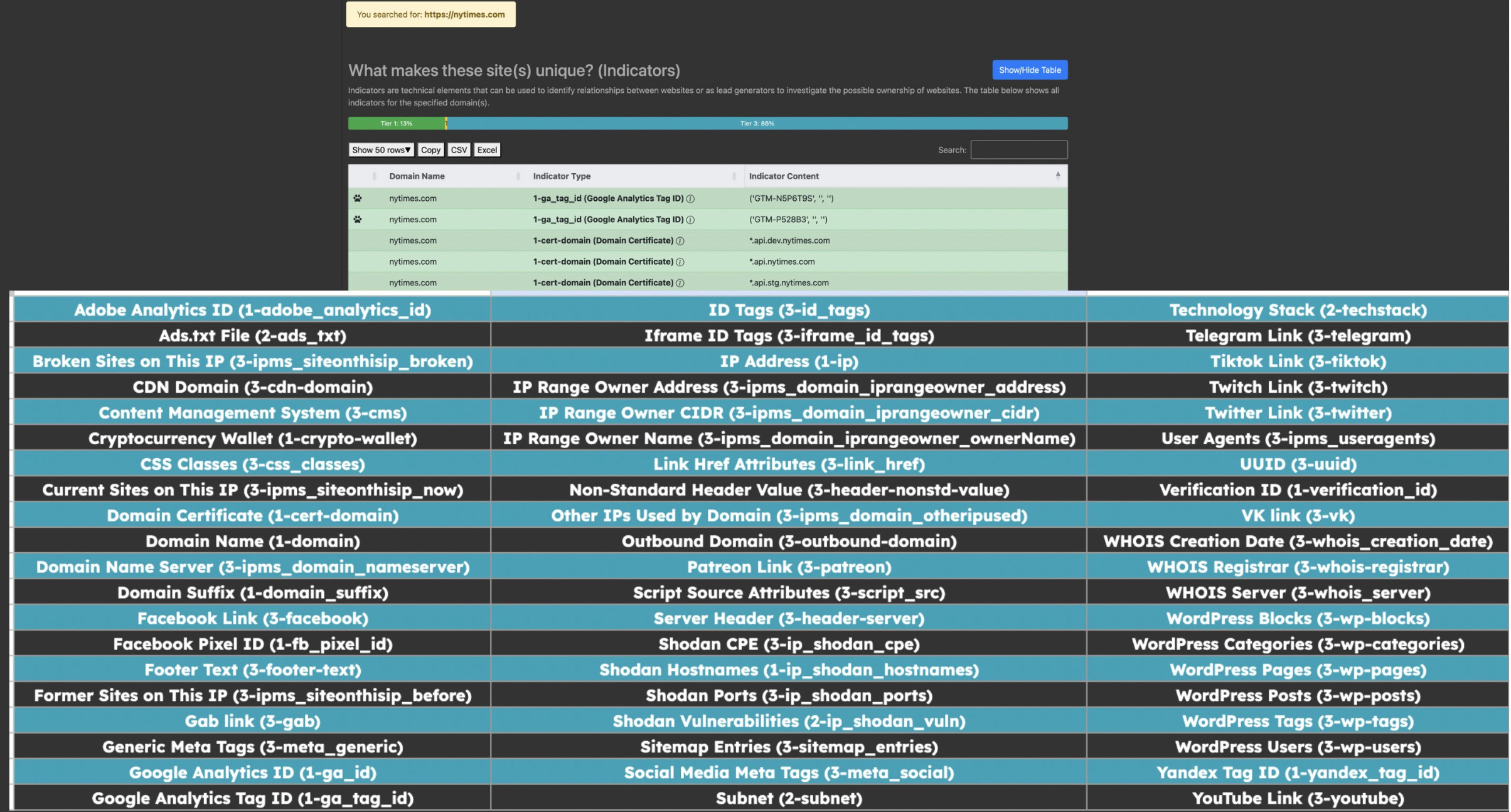Sort table by Domain Name column
The image size is (1511, 812).
click(x=417, y=176)
